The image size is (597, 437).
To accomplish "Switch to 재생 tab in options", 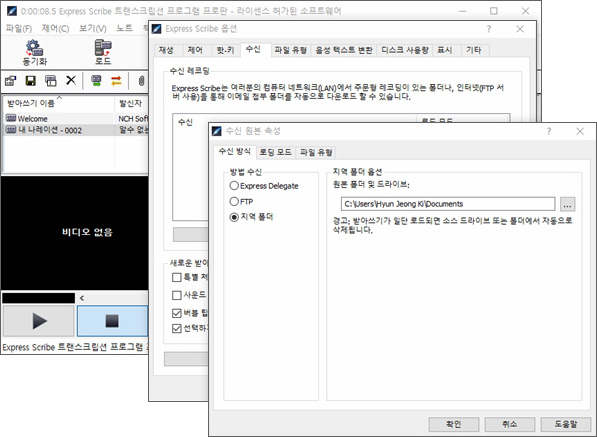I will 166,50.
